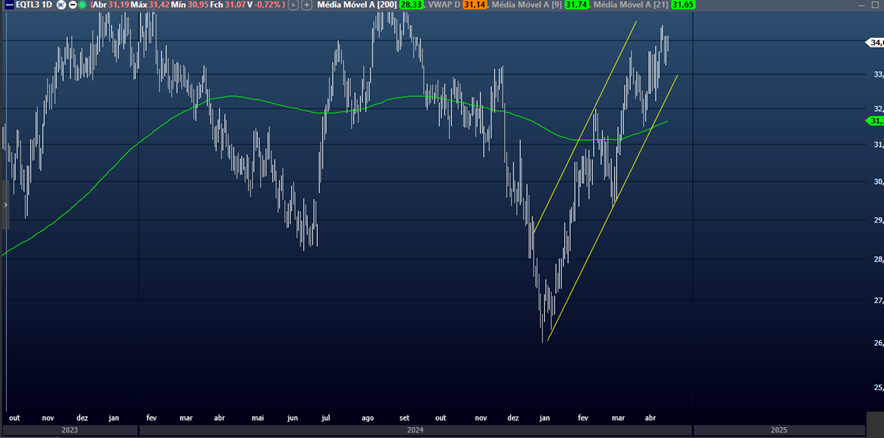Click the green moving average tag on price axis
Viewport: 884px width, 438px height.
(x=874, y=121)
